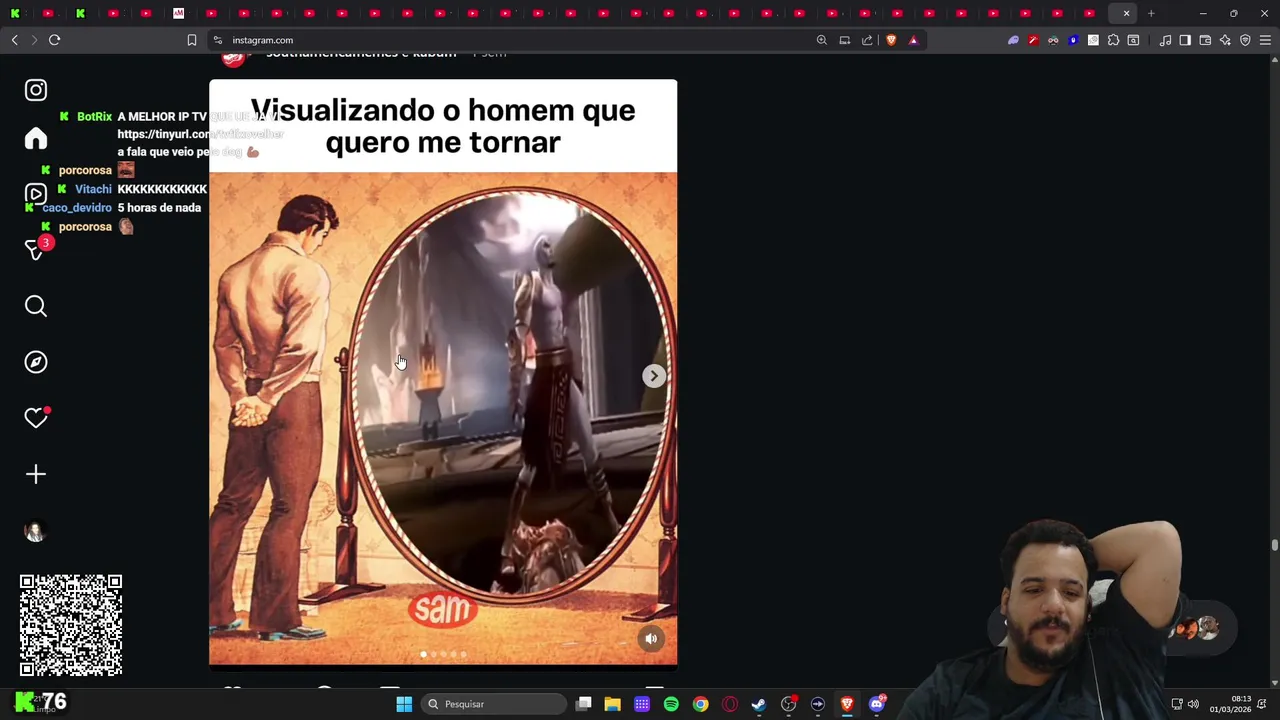Close the active browser tab
Screen dimensions: 1280x720
click(x=1126, y=13)
